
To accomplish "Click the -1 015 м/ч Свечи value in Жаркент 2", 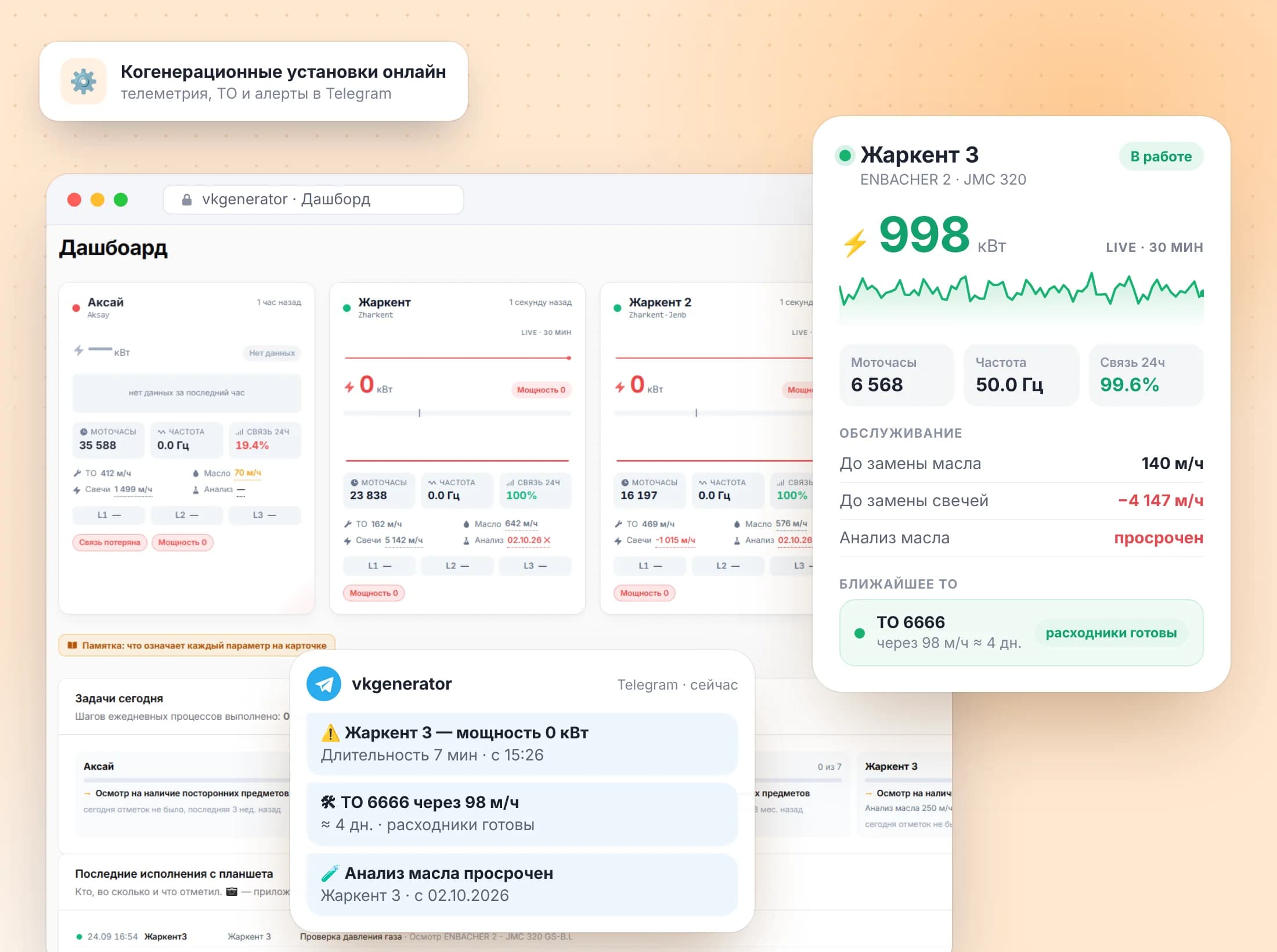I will (675, 540).
